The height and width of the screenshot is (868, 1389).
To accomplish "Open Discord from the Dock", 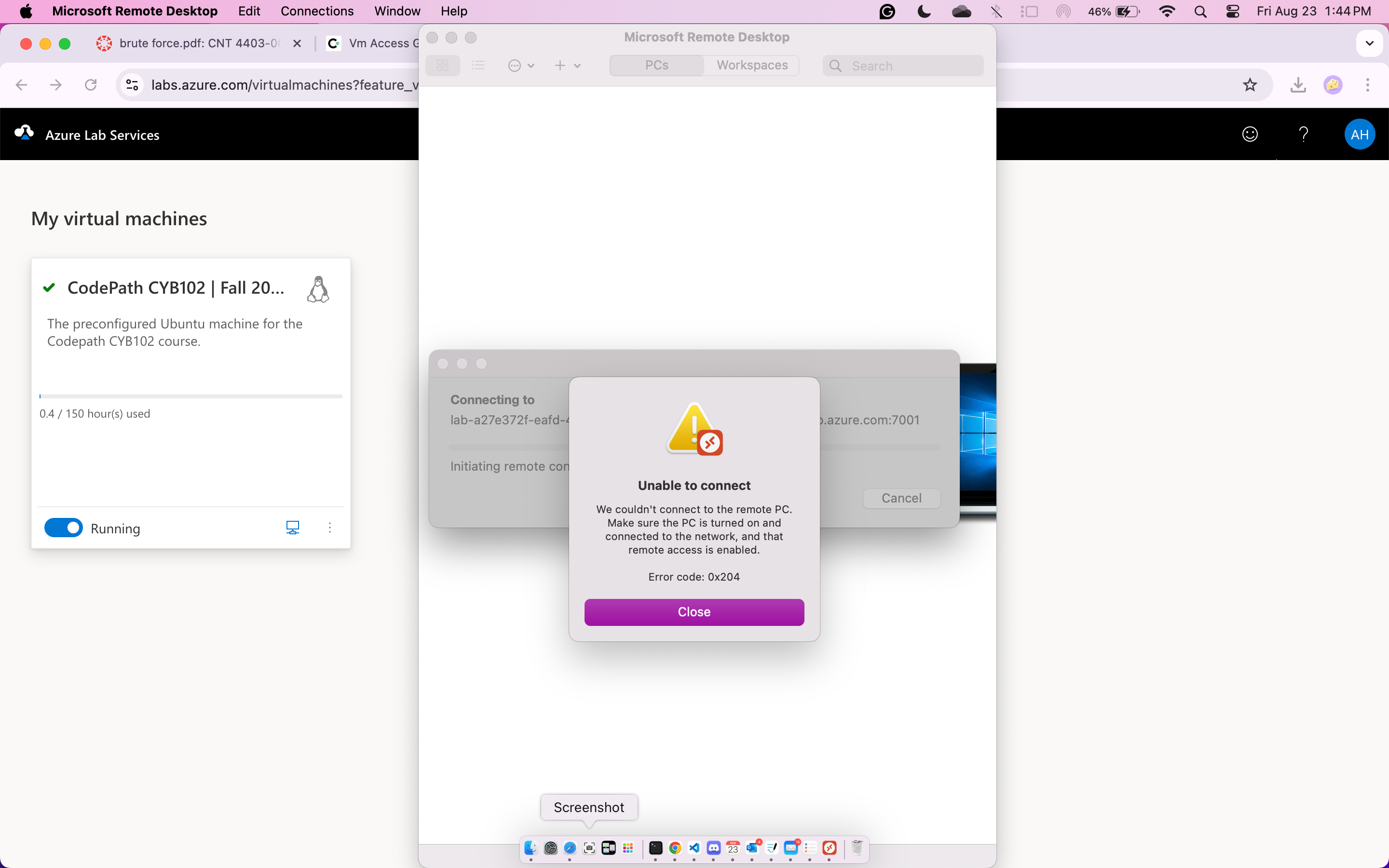I will (x=713, y=849).
